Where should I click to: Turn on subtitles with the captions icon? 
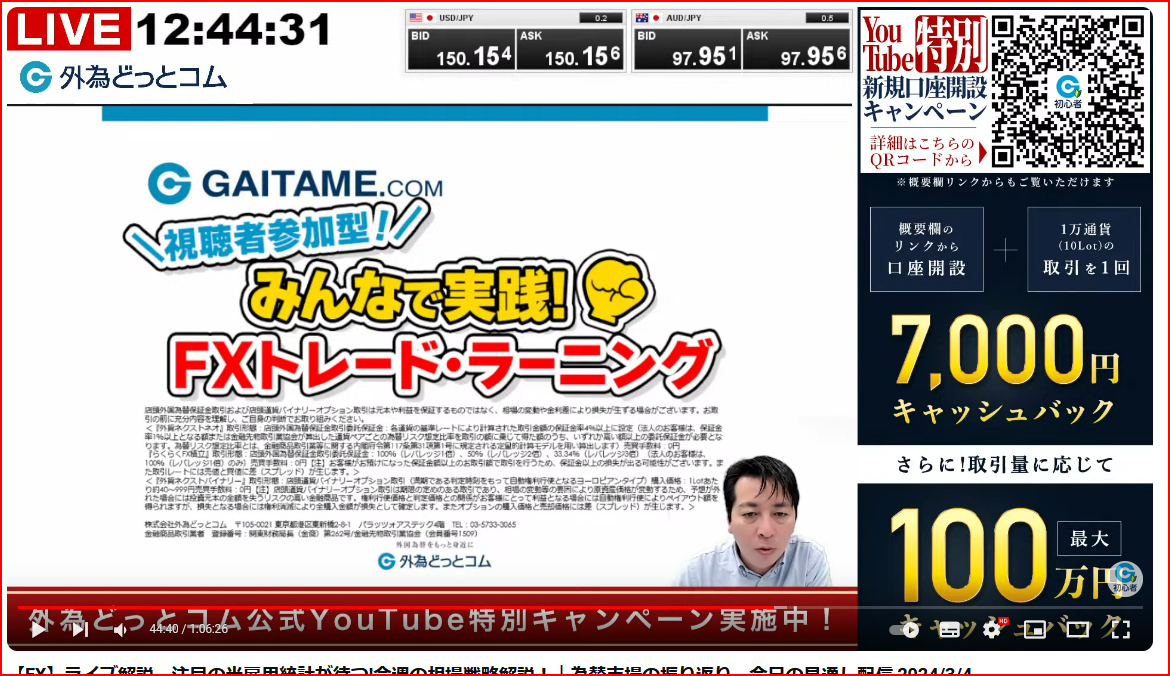[949, 630]
